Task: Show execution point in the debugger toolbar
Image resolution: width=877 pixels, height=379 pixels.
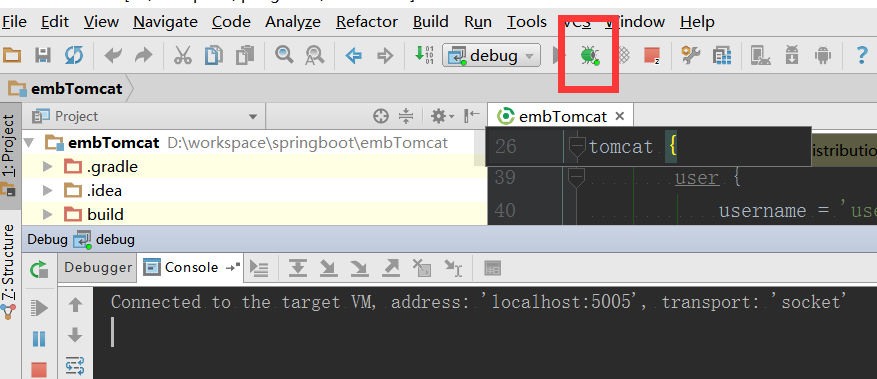Action: click(259, 268)
